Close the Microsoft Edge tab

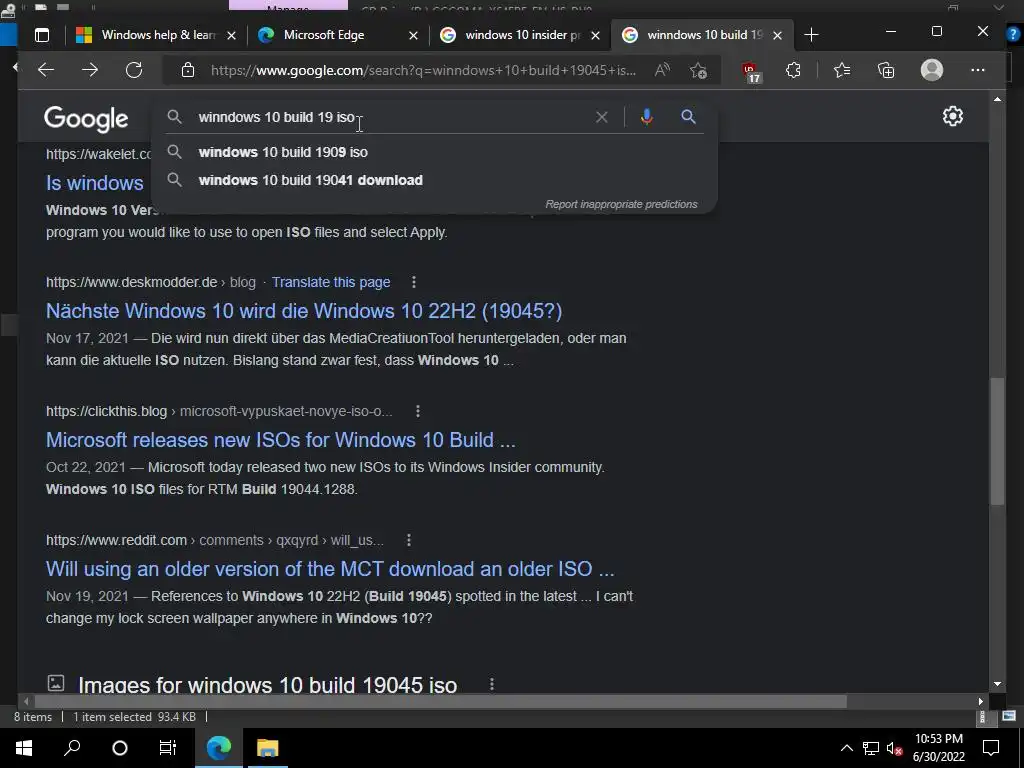pyautogui.click(x=413, y=35)
